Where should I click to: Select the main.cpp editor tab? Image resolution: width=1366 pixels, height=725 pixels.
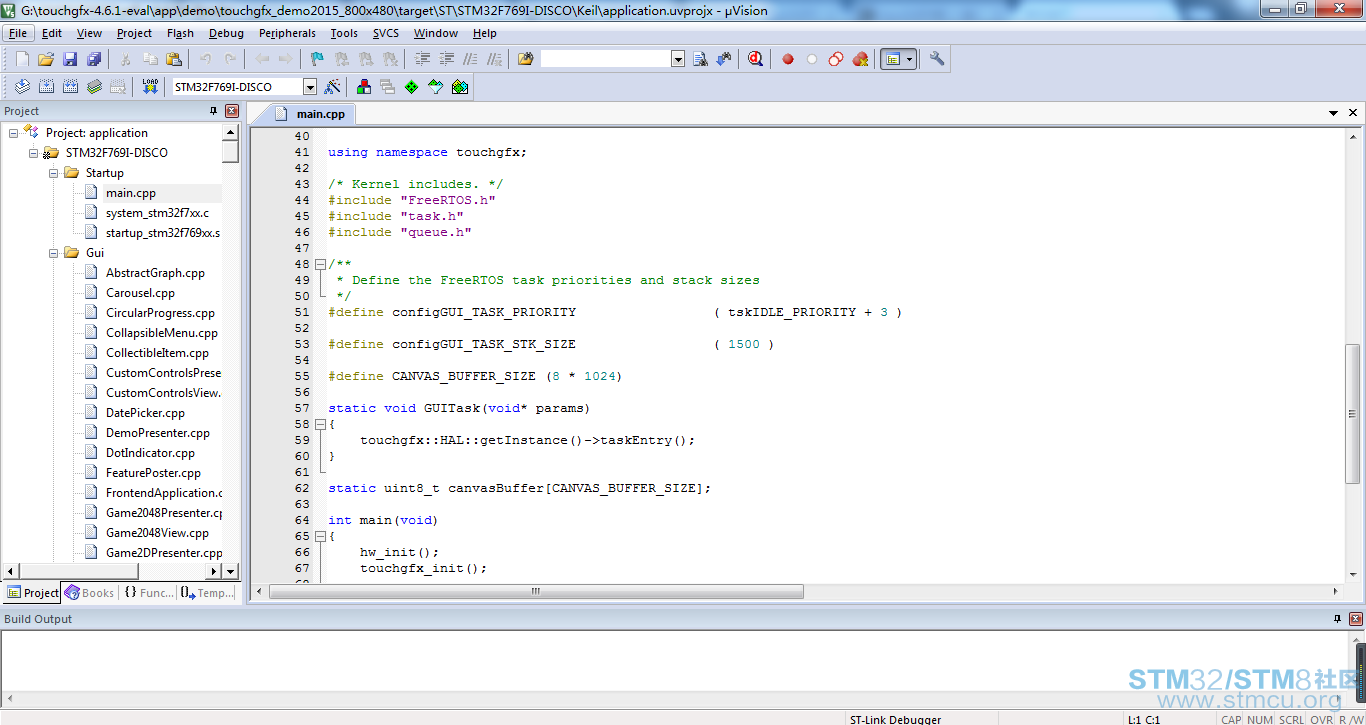(x=310, y=114)
